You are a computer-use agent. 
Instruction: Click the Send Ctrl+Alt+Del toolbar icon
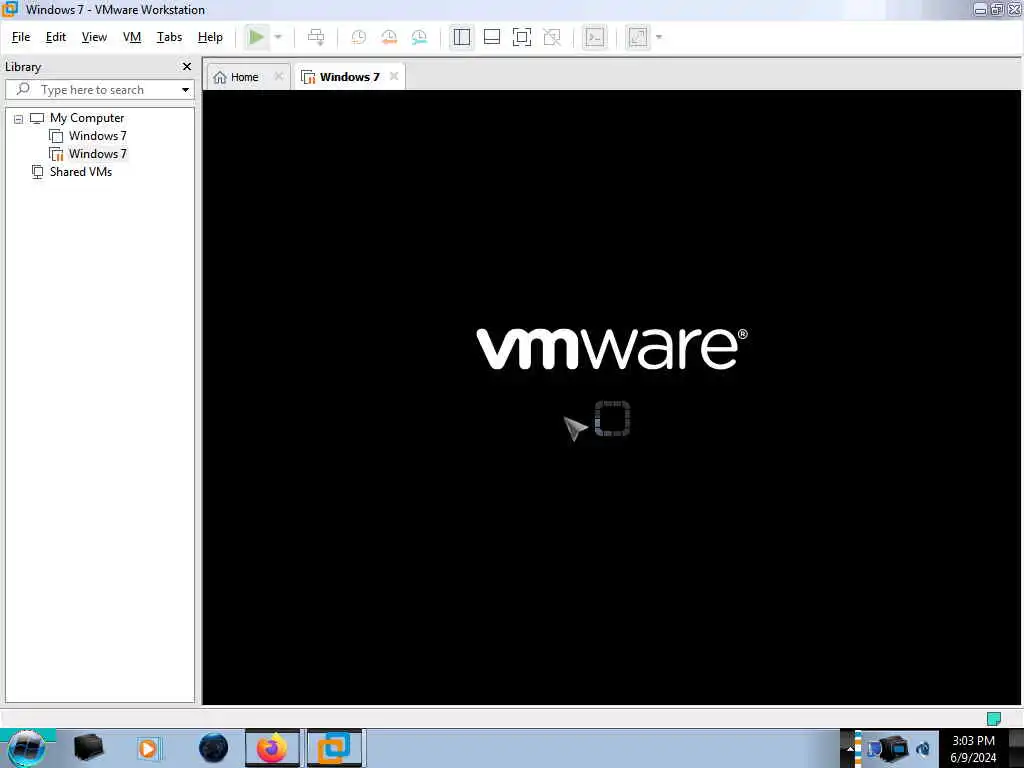[316, 37]
